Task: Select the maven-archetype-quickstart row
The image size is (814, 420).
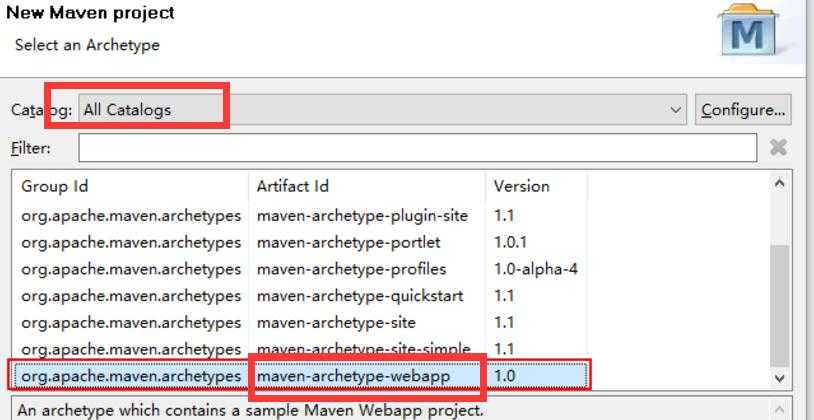Action: (x=301, y=296)
